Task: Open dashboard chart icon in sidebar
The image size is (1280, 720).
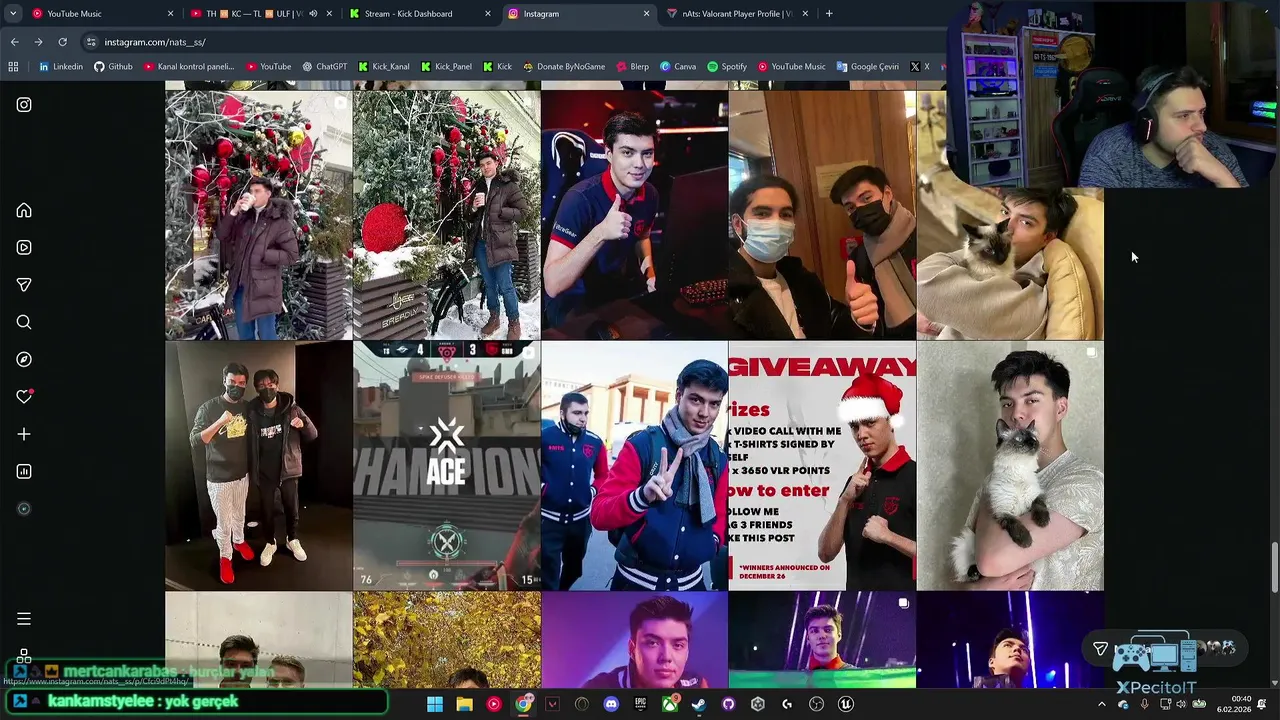Action: pos(24,471)
